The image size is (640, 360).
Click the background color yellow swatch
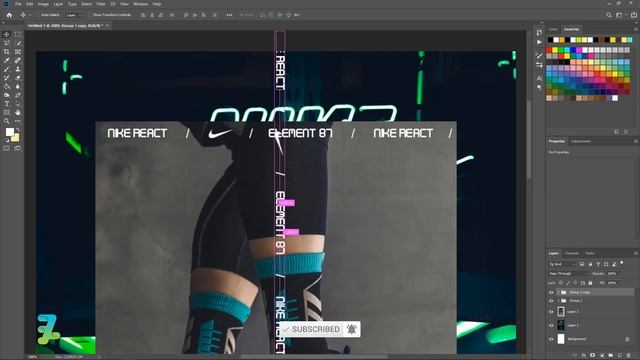pyautogui.click(x=15, y=138)
